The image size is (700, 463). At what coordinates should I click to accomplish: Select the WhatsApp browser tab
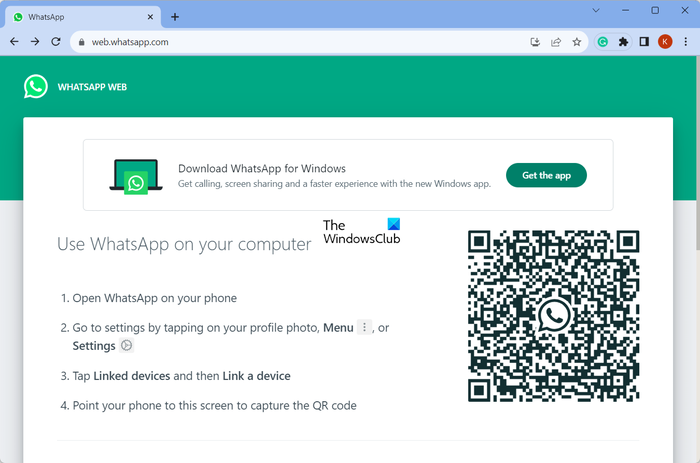(83, 17)
